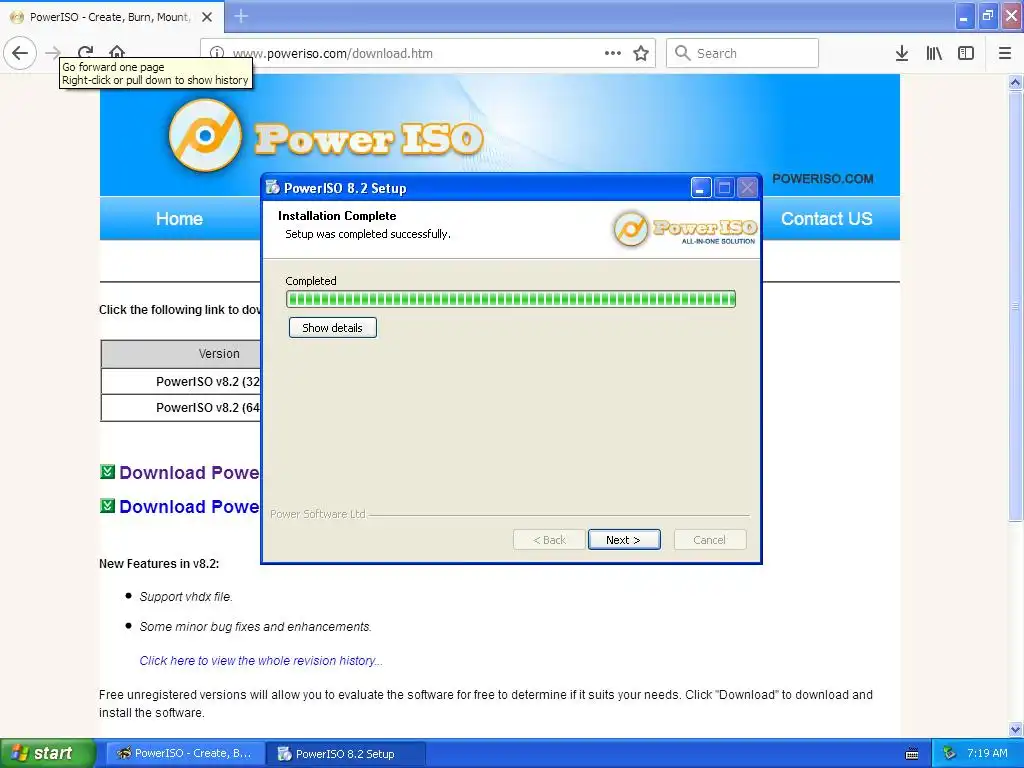Click the POWERISO.COM text in banner
The image size is (1024, 768).
[x=823, y=179]
